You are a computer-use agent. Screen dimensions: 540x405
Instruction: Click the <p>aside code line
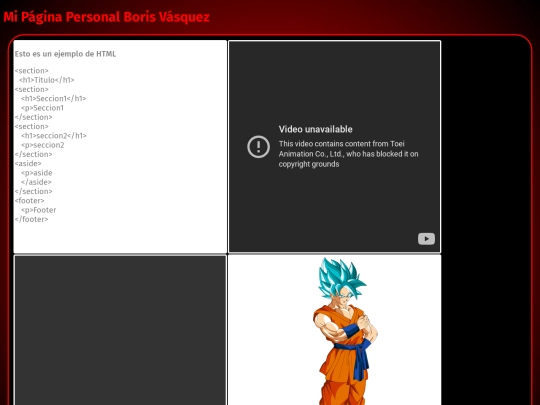coord(37,173)
